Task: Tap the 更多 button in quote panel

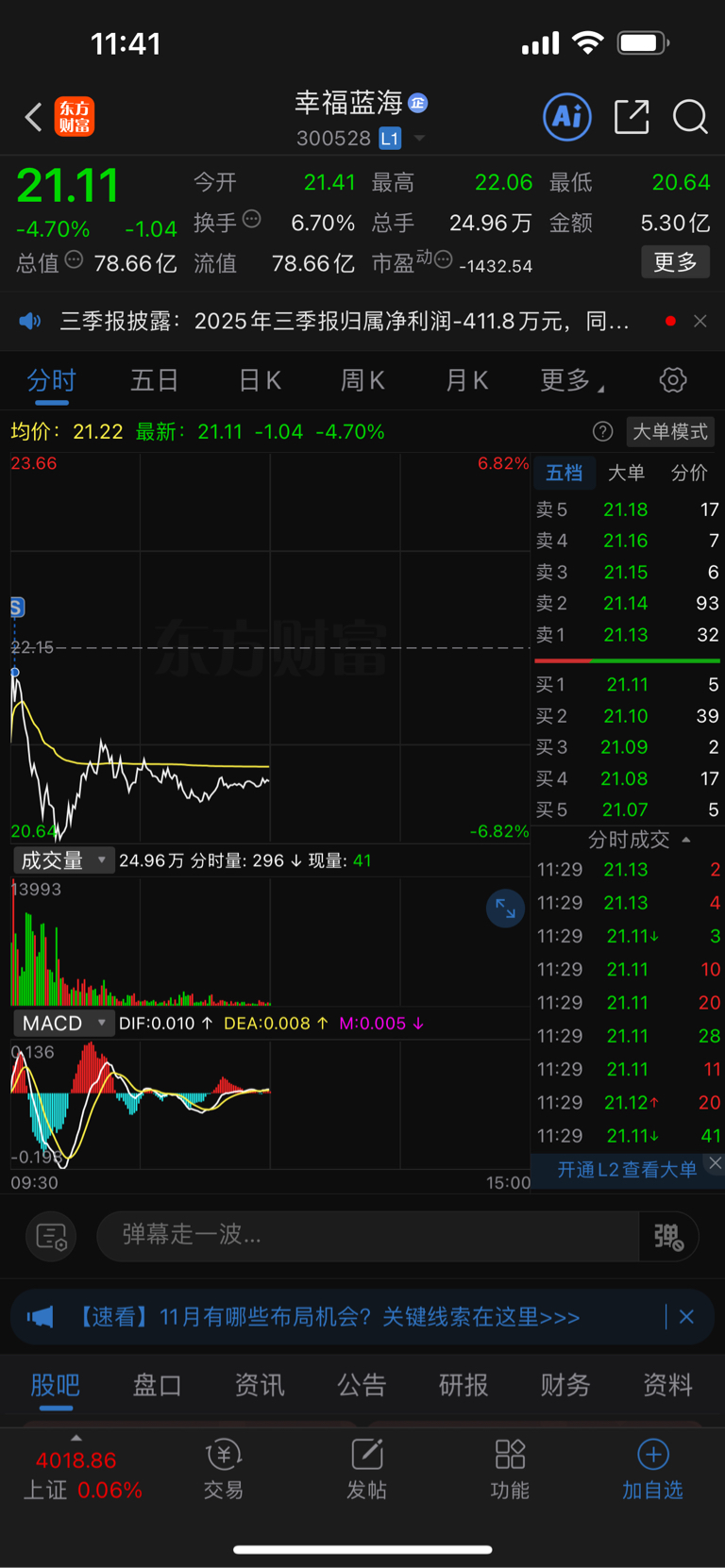Action: 676,261
